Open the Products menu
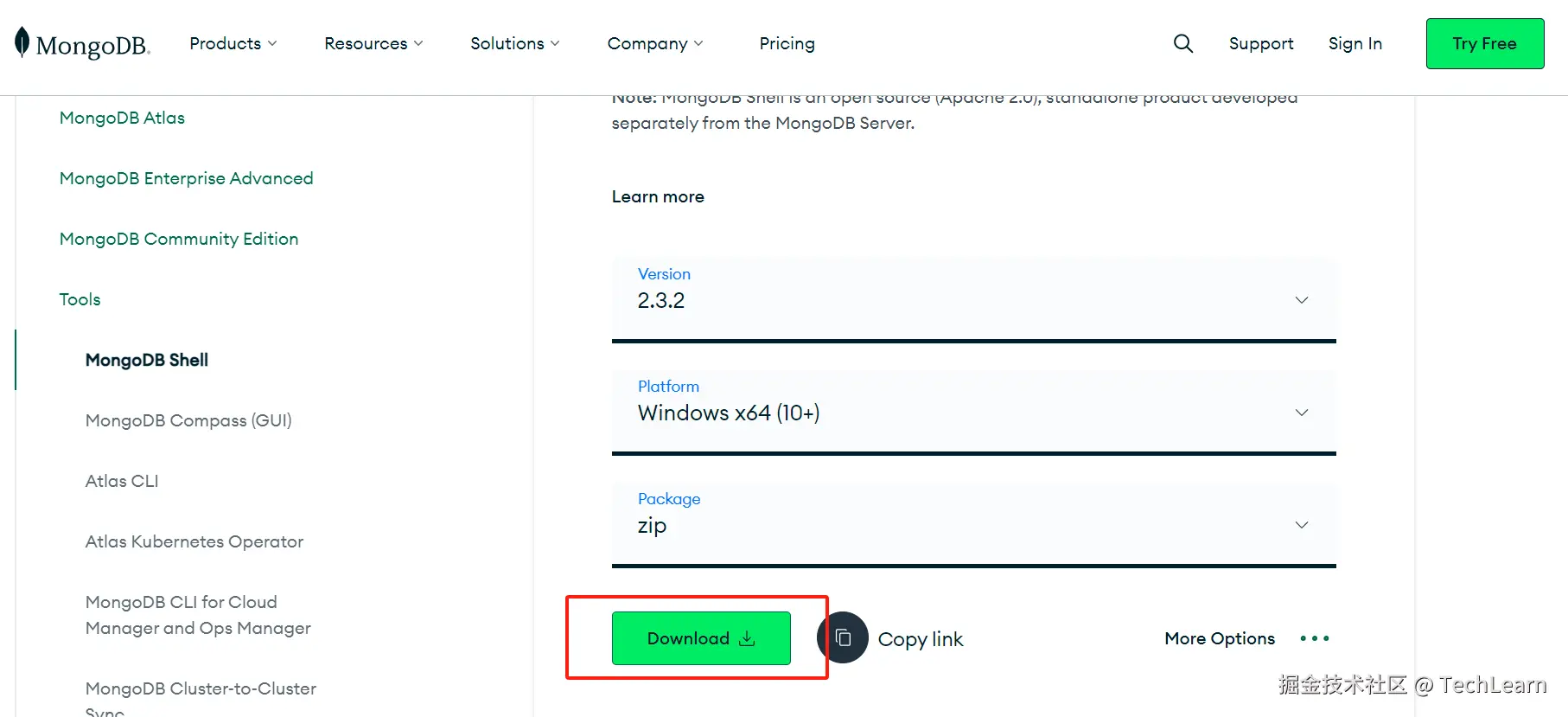 (x=233, y=43)
